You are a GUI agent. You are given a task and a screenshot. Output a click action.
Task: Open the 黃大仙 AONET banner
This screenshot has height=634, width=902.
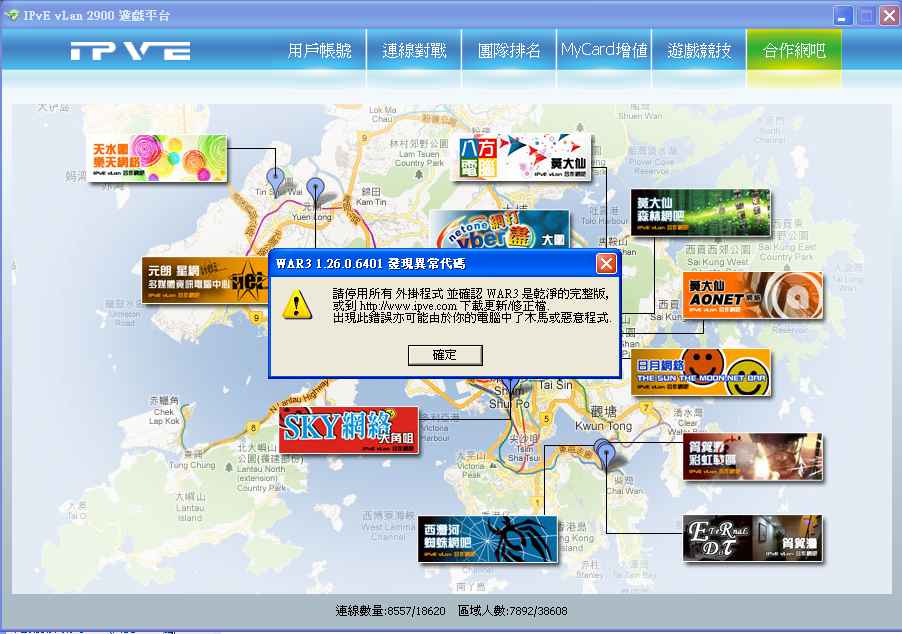pos(752,295)
